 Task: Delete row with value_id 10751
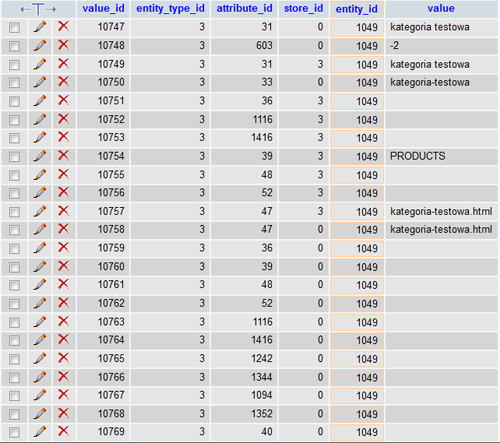tap(64, 100)
